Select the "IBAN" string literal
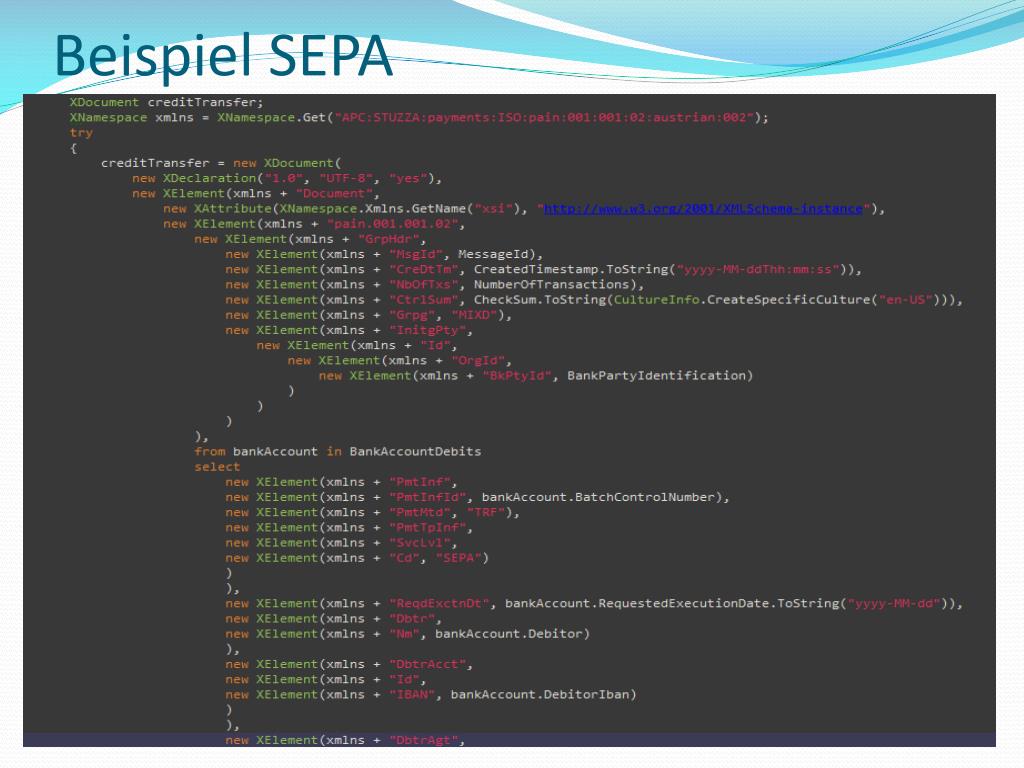Viewport: 1024px width, 768px height. click(412, 695)
